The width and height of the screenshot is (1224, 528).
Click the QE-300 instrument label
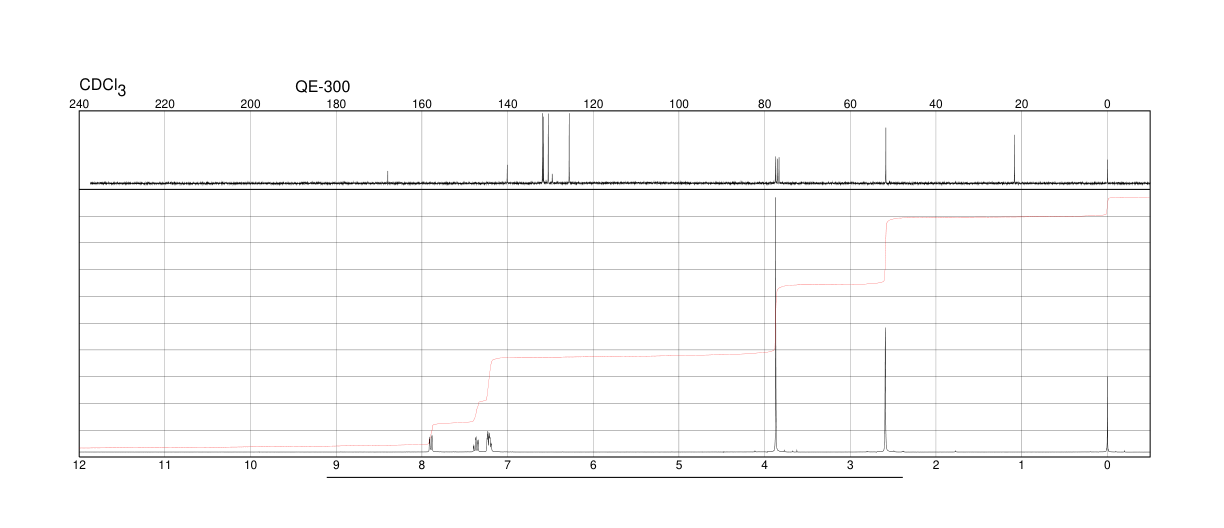(323, 87)
